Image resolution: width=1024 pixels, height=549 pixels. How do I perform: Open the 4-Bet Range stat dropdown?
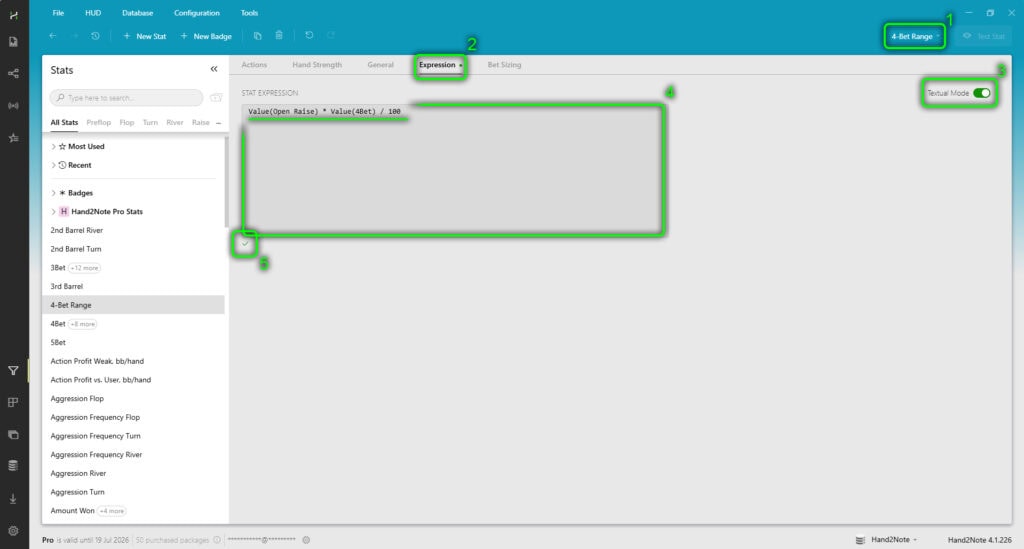(915, 37)
